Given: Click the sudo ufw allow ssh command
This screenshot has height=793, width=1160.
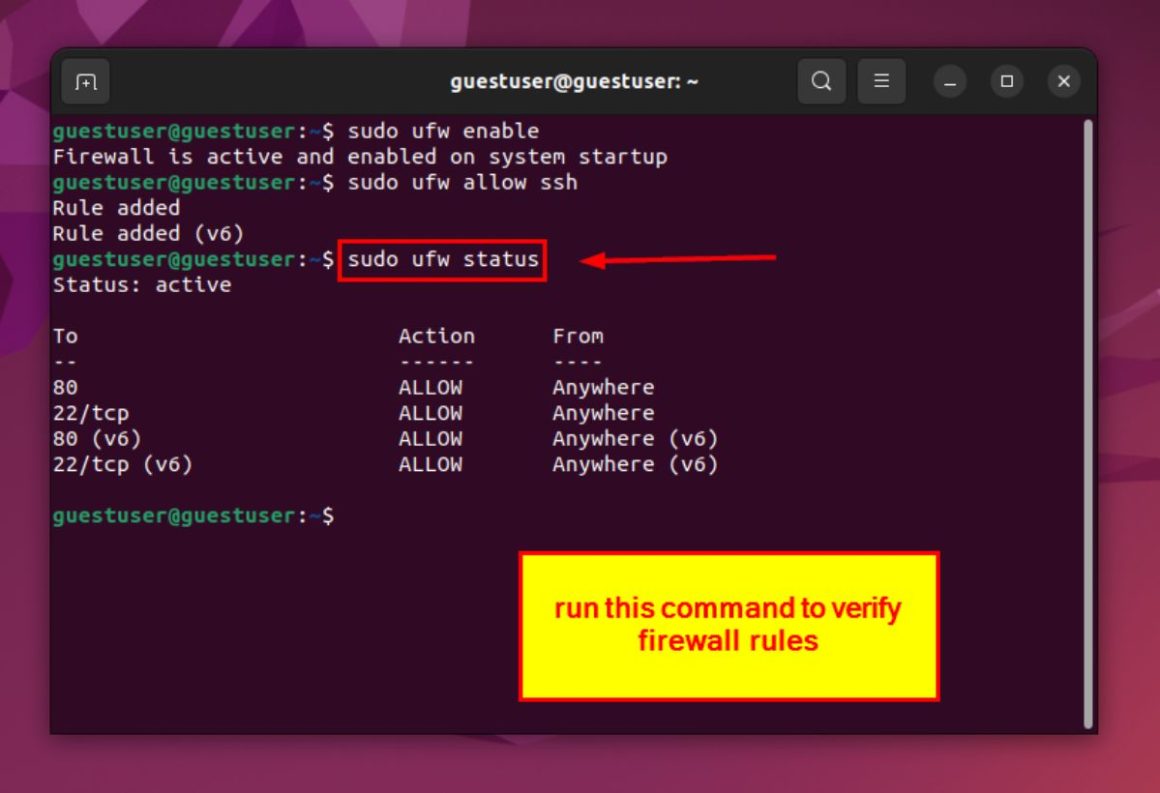Looking at the screenshot, I should pyautogui.click(x=460, y=182).
